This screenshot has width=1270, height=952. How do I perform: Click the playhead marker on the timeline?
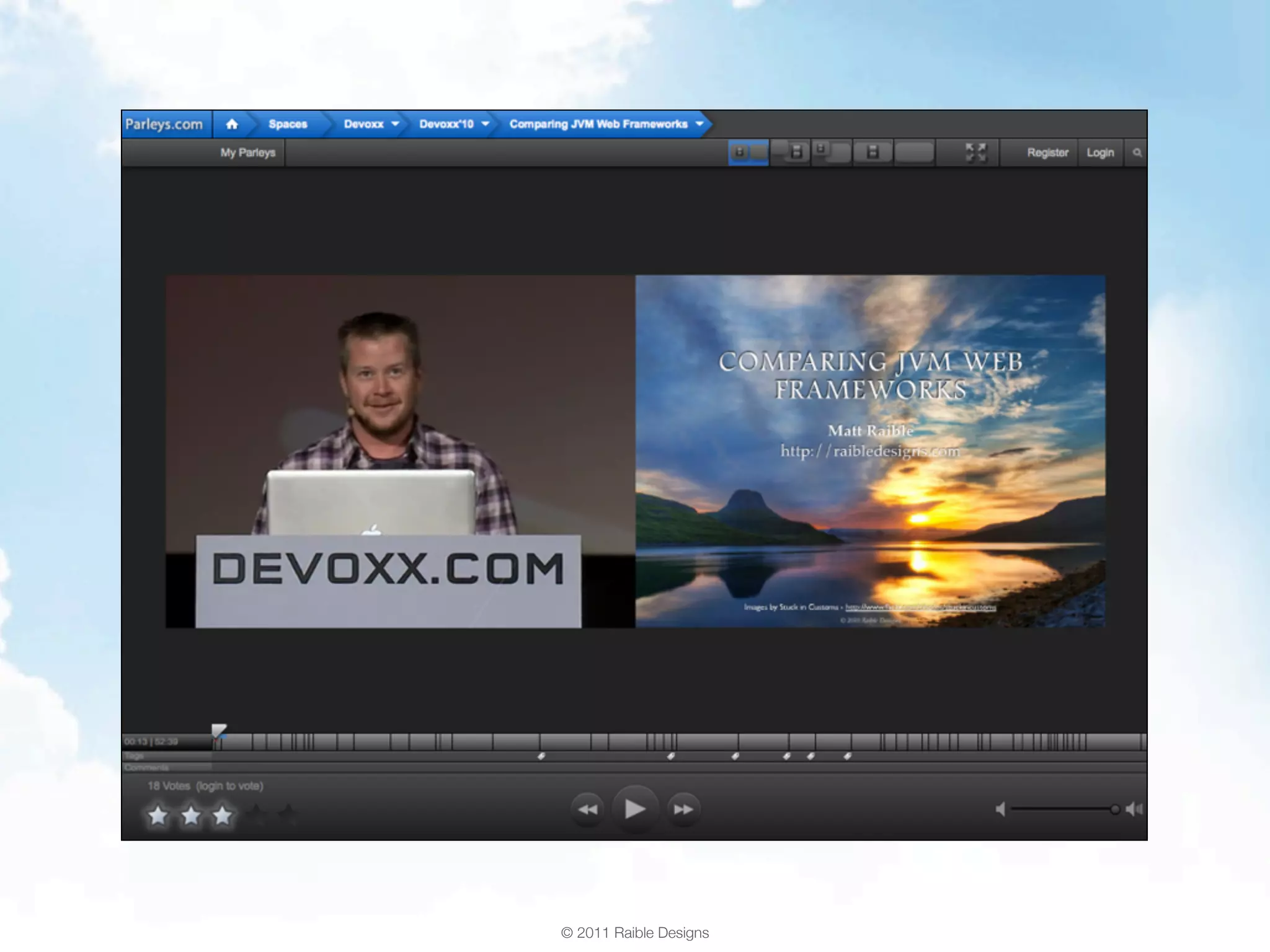[219, 731]
